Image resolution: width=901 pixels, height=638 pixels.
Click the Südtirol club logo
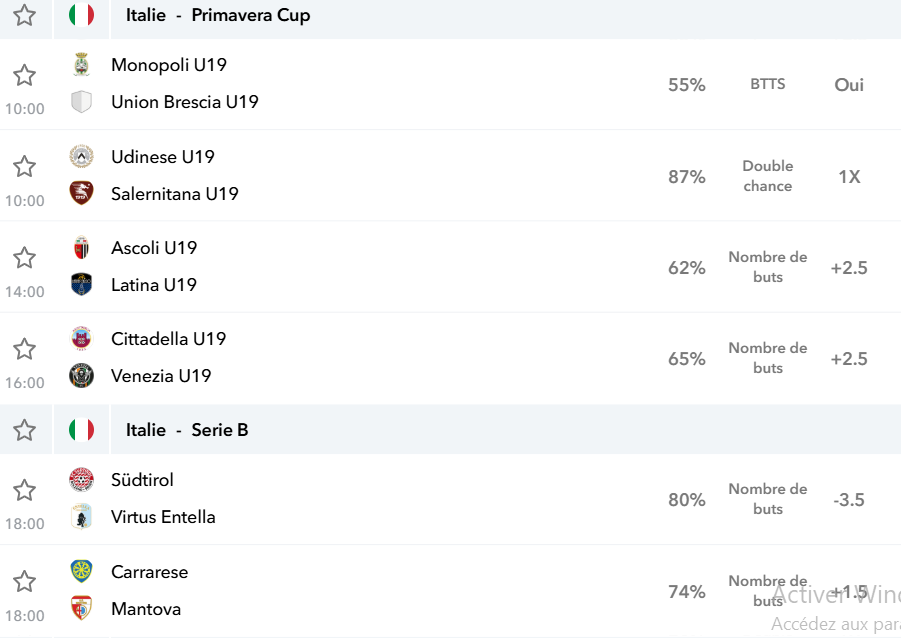[81, 479]
